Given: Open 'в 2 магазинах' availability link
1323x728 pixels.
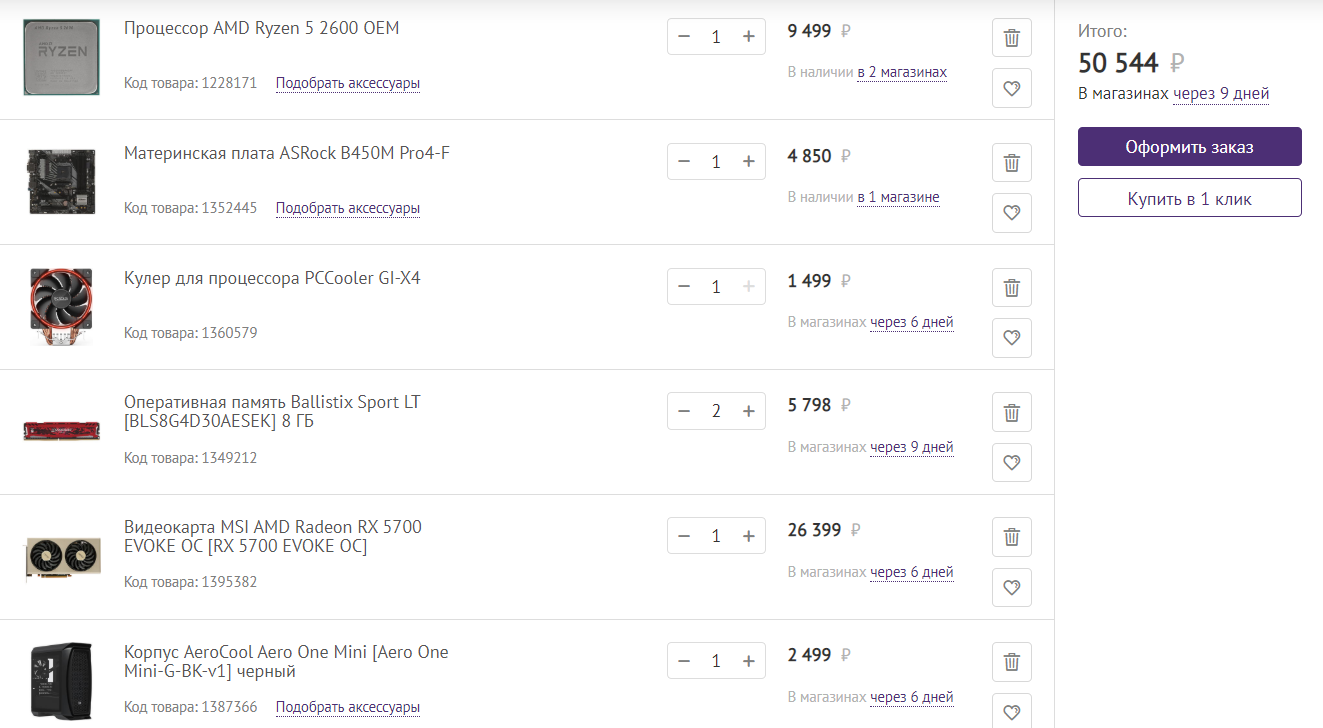Looking at the screenshot, I should tap(902, 72).
